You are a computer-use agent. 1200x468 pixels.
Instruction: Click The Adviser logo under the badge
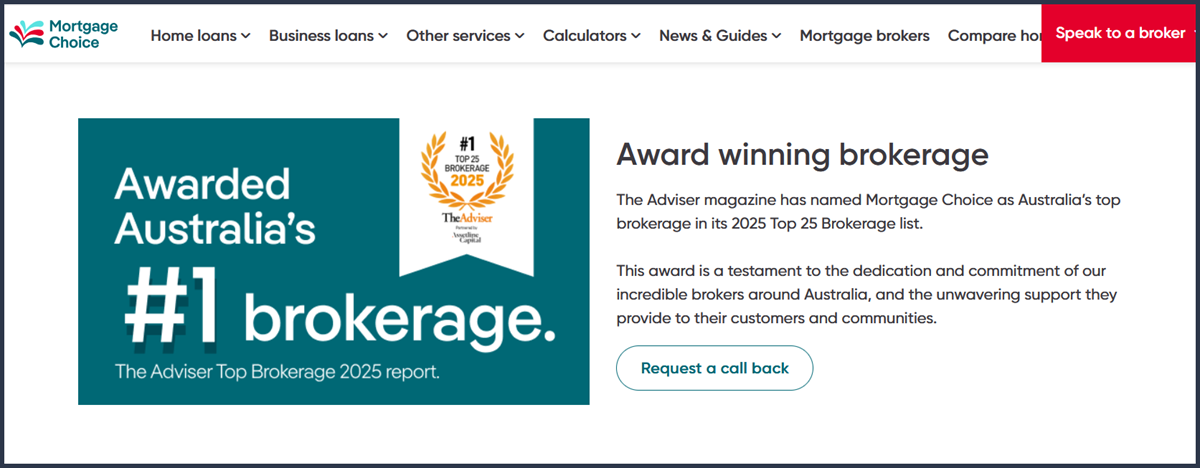click(467, 217)
